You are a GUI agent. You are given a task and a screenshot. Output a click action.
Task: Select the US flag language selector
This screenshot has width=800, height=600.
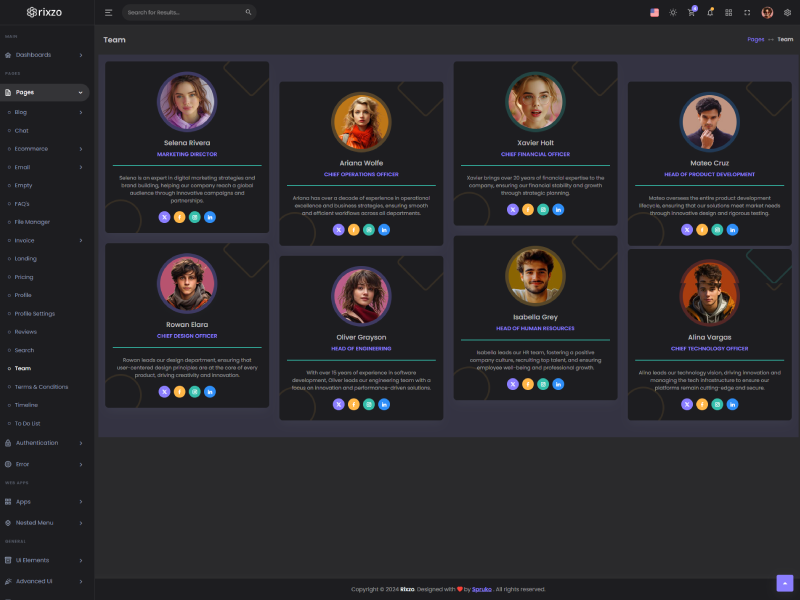click(x=654, y=12)
